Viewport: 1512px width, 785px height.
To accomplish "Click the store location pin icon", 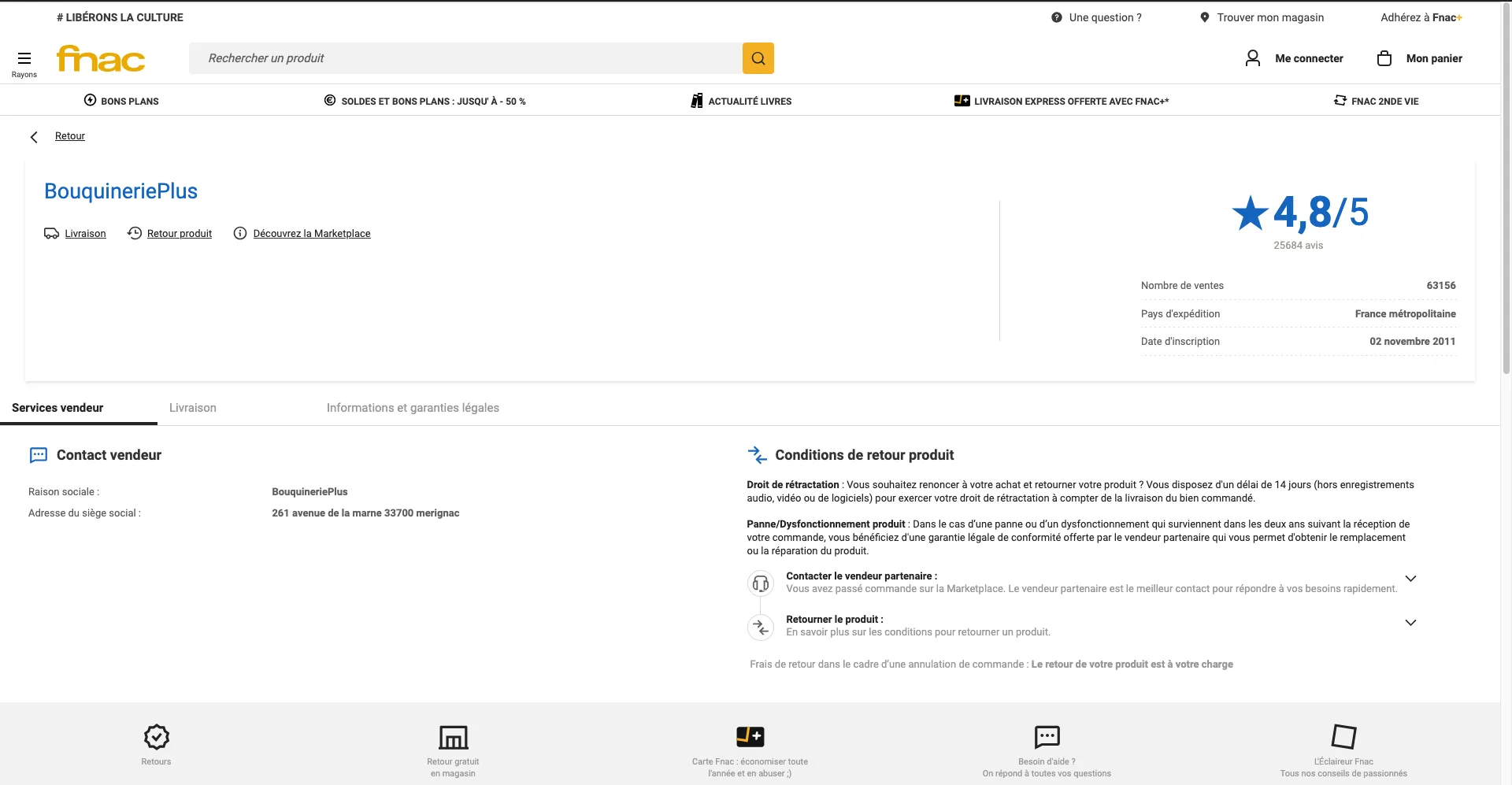I will pos(1205,17).
